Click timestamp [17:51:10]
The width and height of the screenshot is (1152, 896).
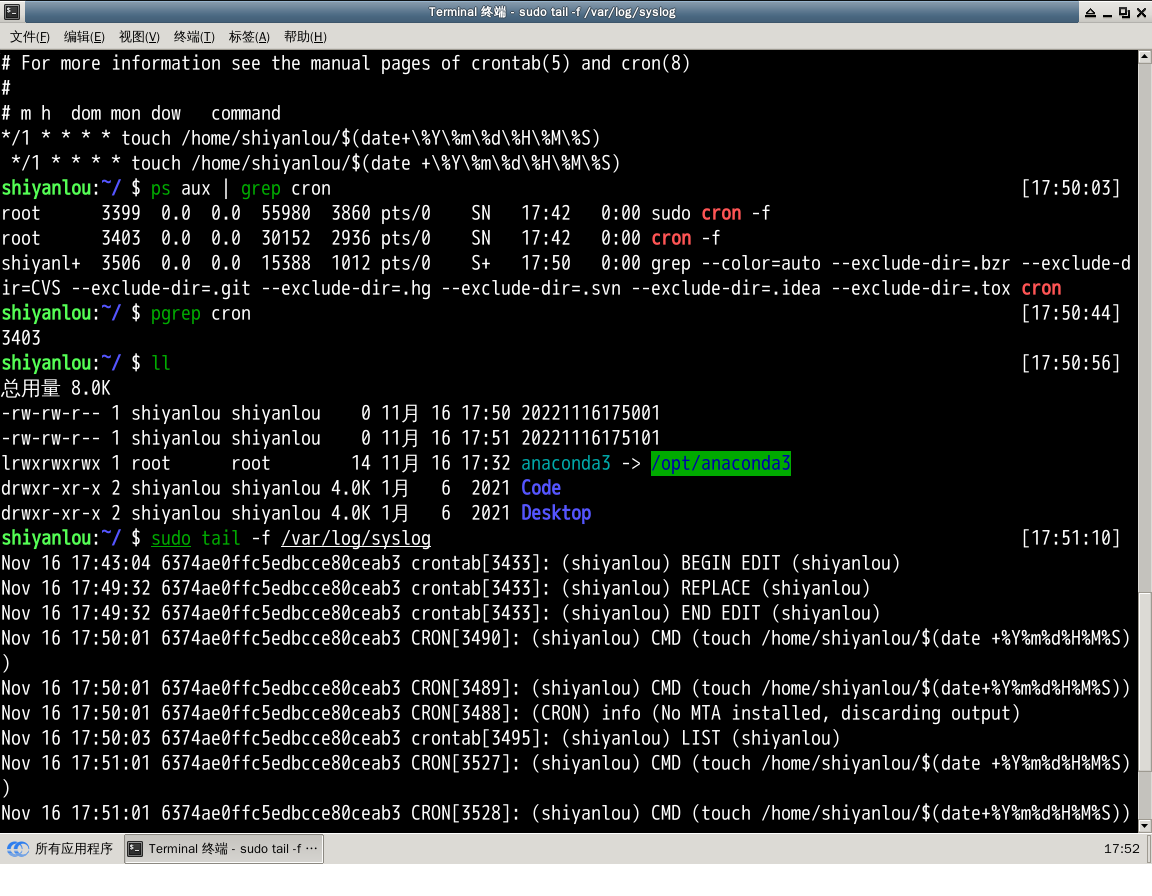[x=1070, y=538]
